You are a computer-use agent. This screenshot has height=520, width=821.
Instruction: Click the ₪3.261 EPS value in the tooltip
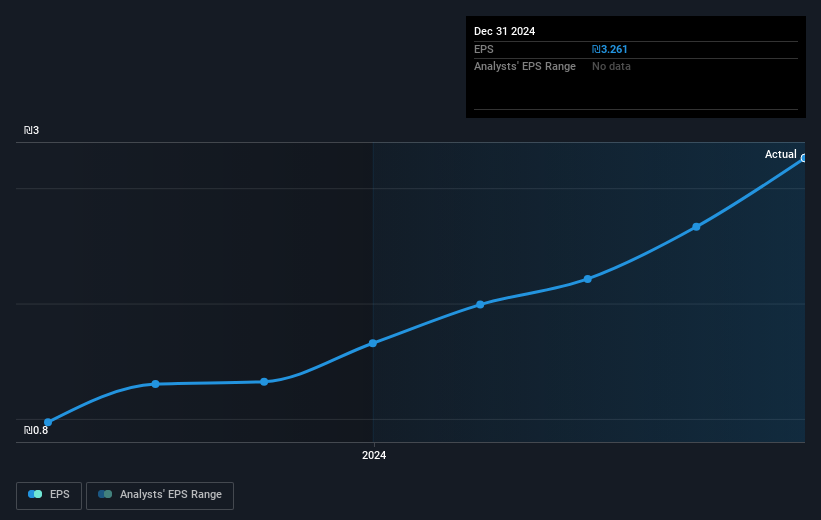click(x=609, y=49)
